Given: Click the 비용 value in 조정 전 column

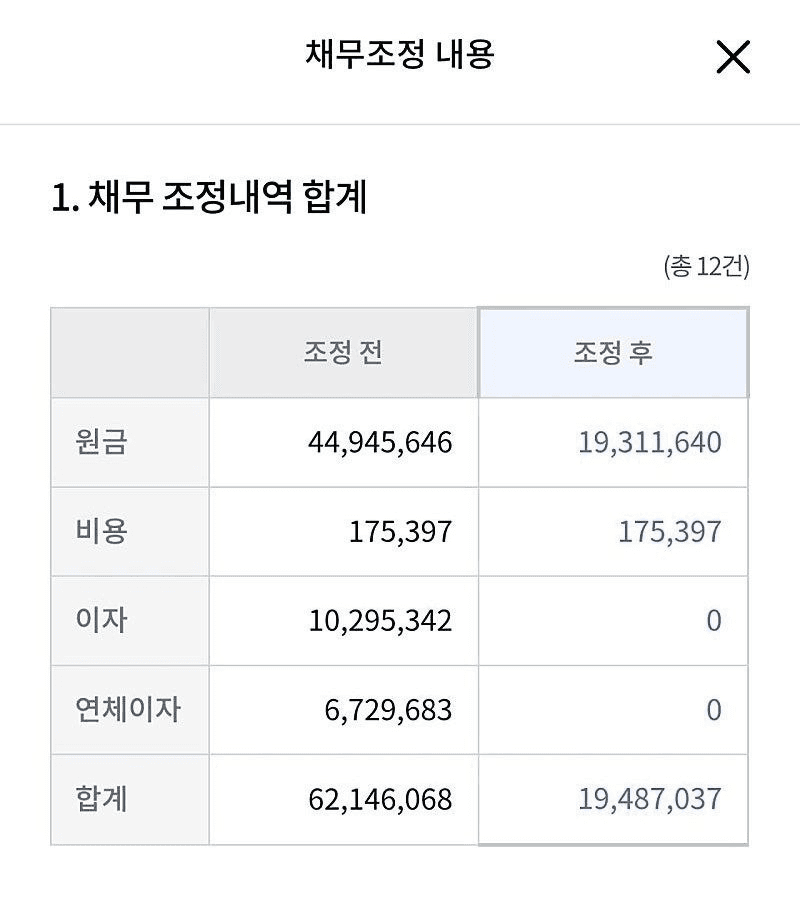Looking at the screenshot, I should [x=400, y=531].
